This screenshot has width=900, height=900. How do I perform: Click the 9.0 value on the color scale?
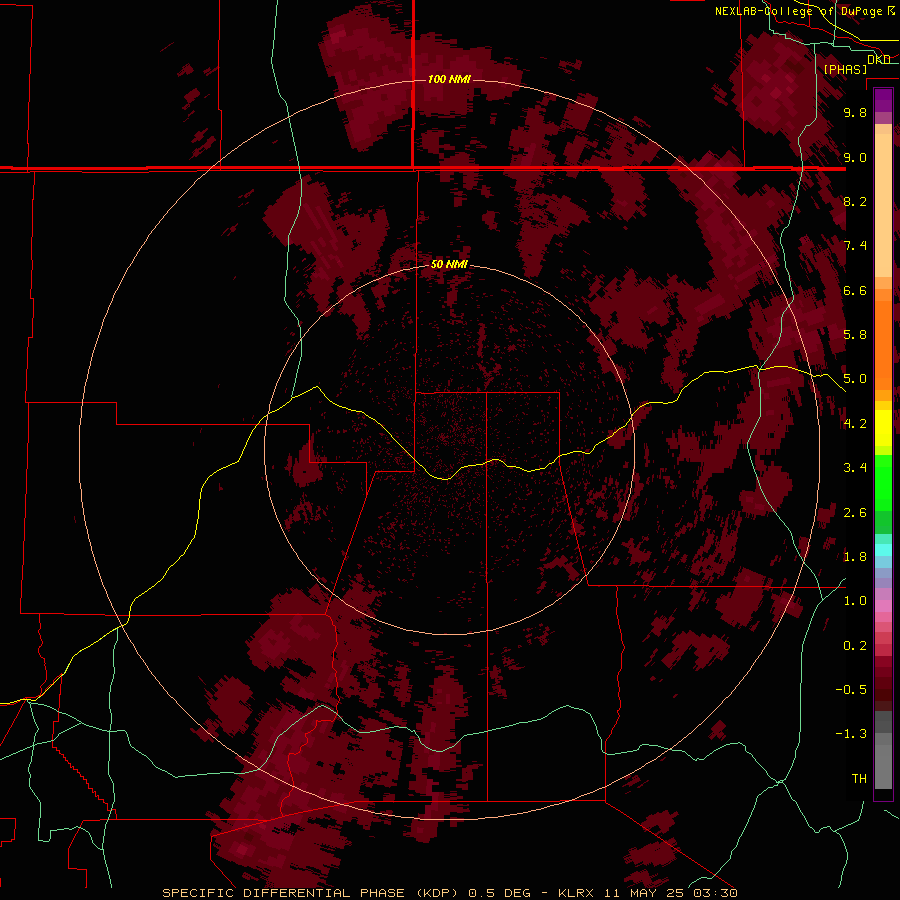855,157
